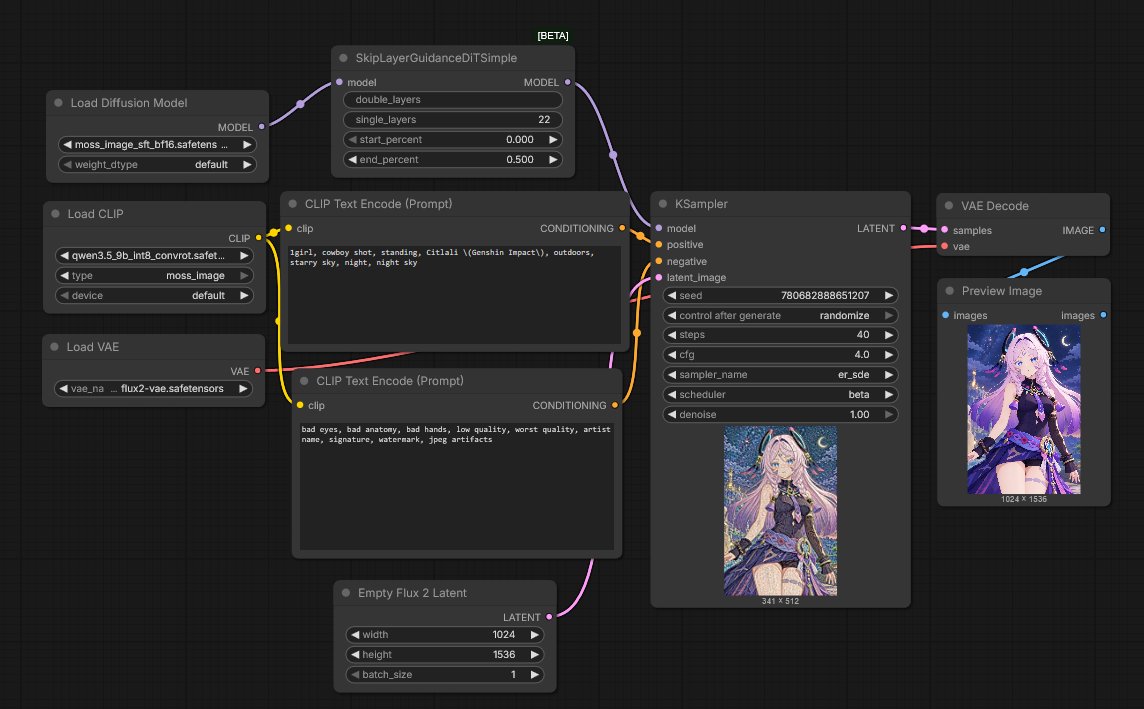Collapse the KSampler node using its title dot
Viewport: 1144px width, 709px height.
coord(662,204)
